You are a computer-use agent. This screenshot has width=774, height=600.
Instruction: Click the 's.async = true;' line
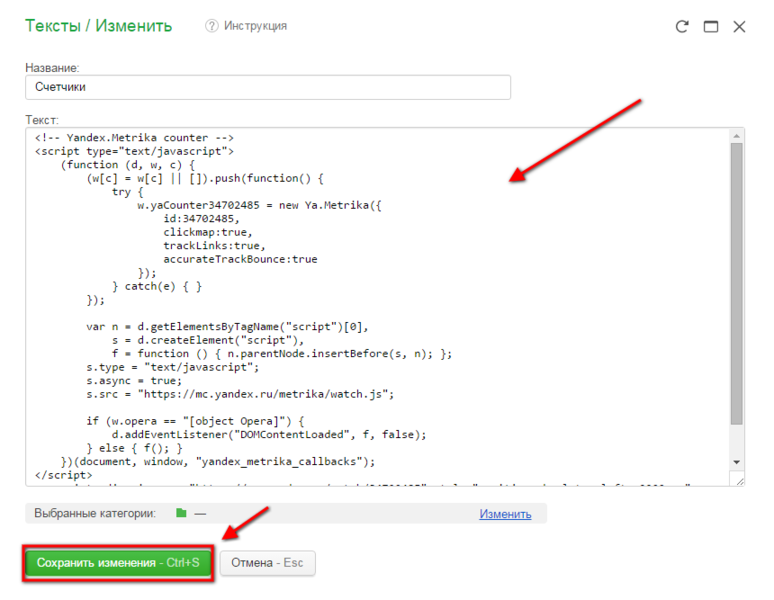coord(134,380)
